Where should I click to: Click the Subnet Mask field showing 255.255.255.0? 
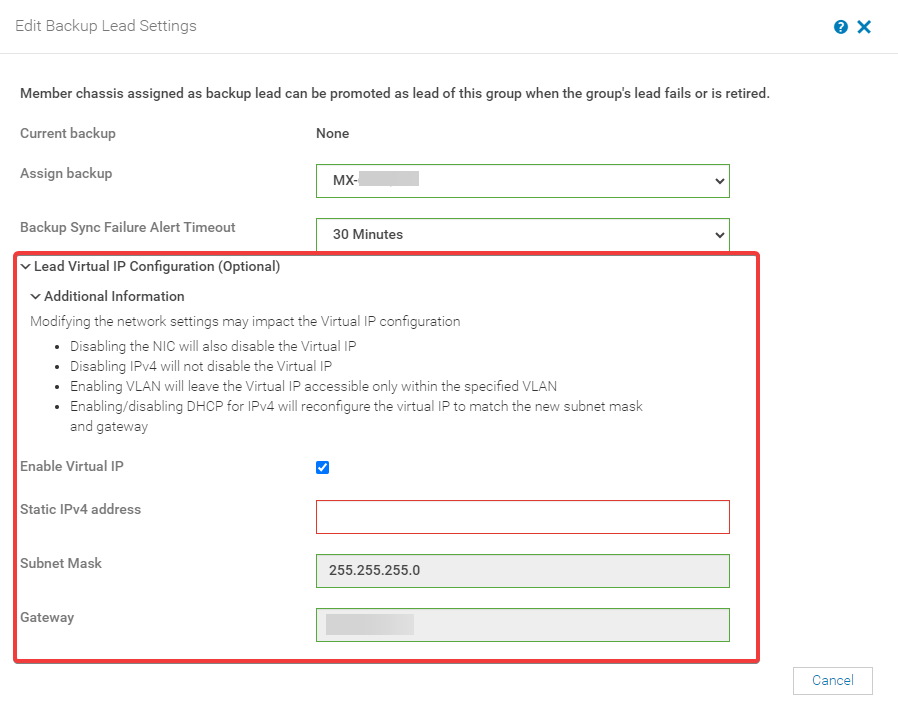[522, 571]
